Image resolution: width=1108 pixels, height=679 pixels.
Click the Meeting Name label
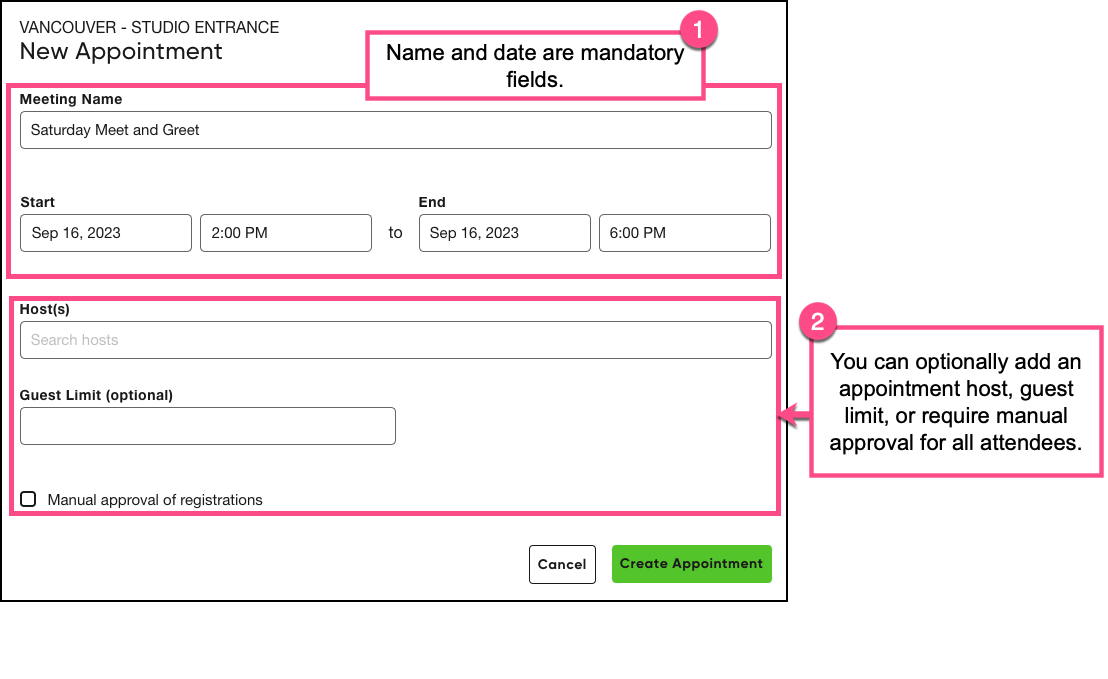71,99
